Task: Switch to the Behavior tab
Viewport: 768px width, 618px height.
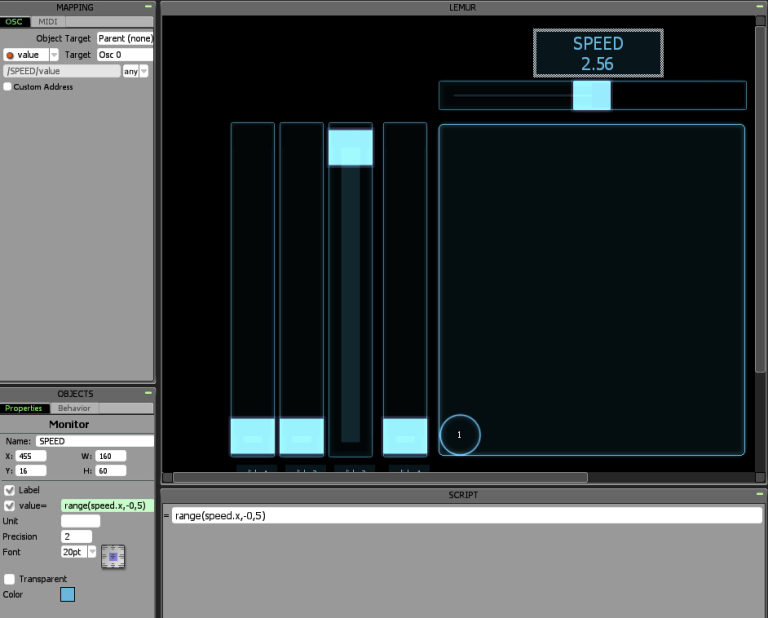Action: [73, 408]
